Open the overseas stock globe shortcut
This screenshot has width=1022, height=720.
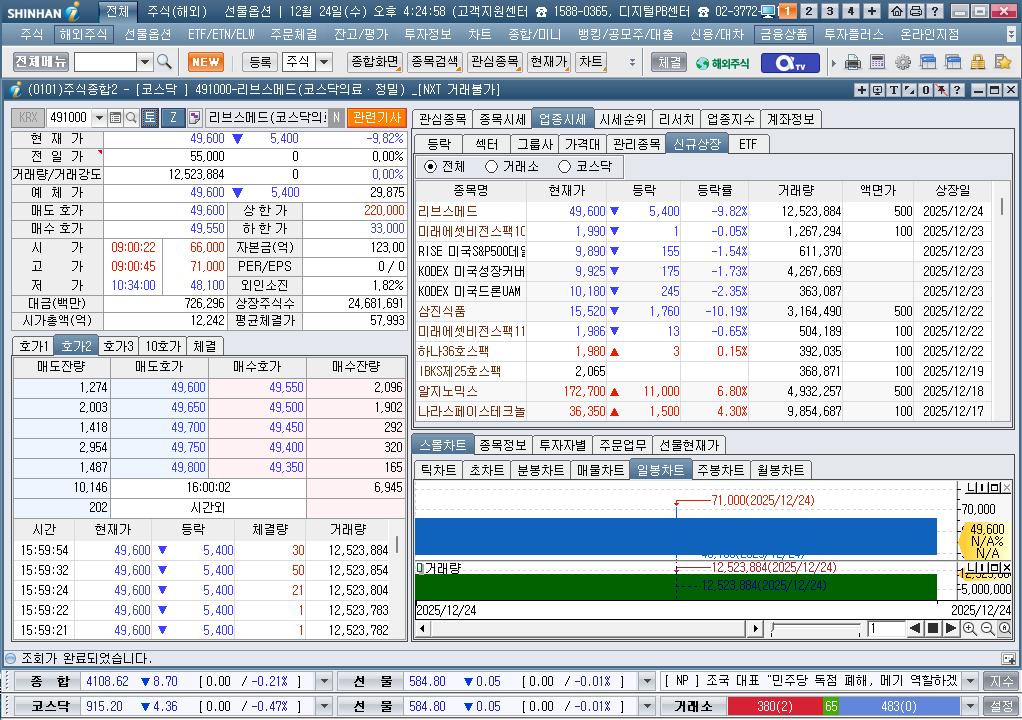pos(722,63)
